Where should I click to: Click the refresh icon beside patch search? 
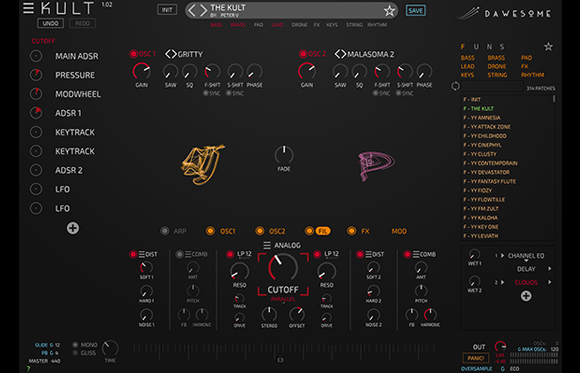[x=455, y=86]
